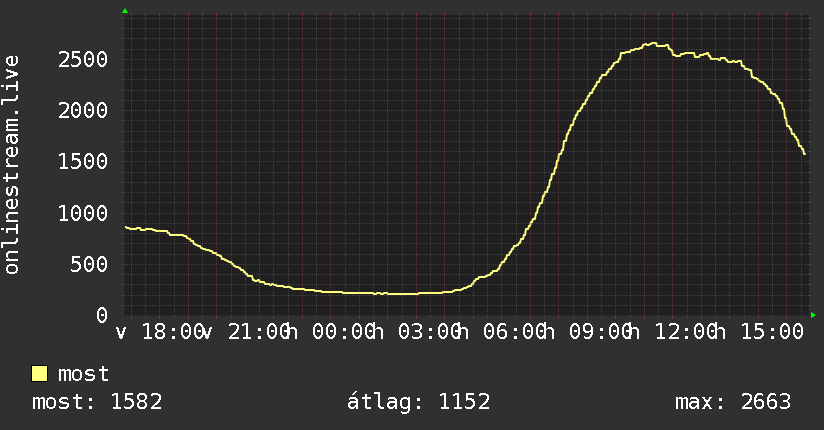Click the green arrow at the X axis end
This screenshot has width=824, height=430.
(813, 315)
